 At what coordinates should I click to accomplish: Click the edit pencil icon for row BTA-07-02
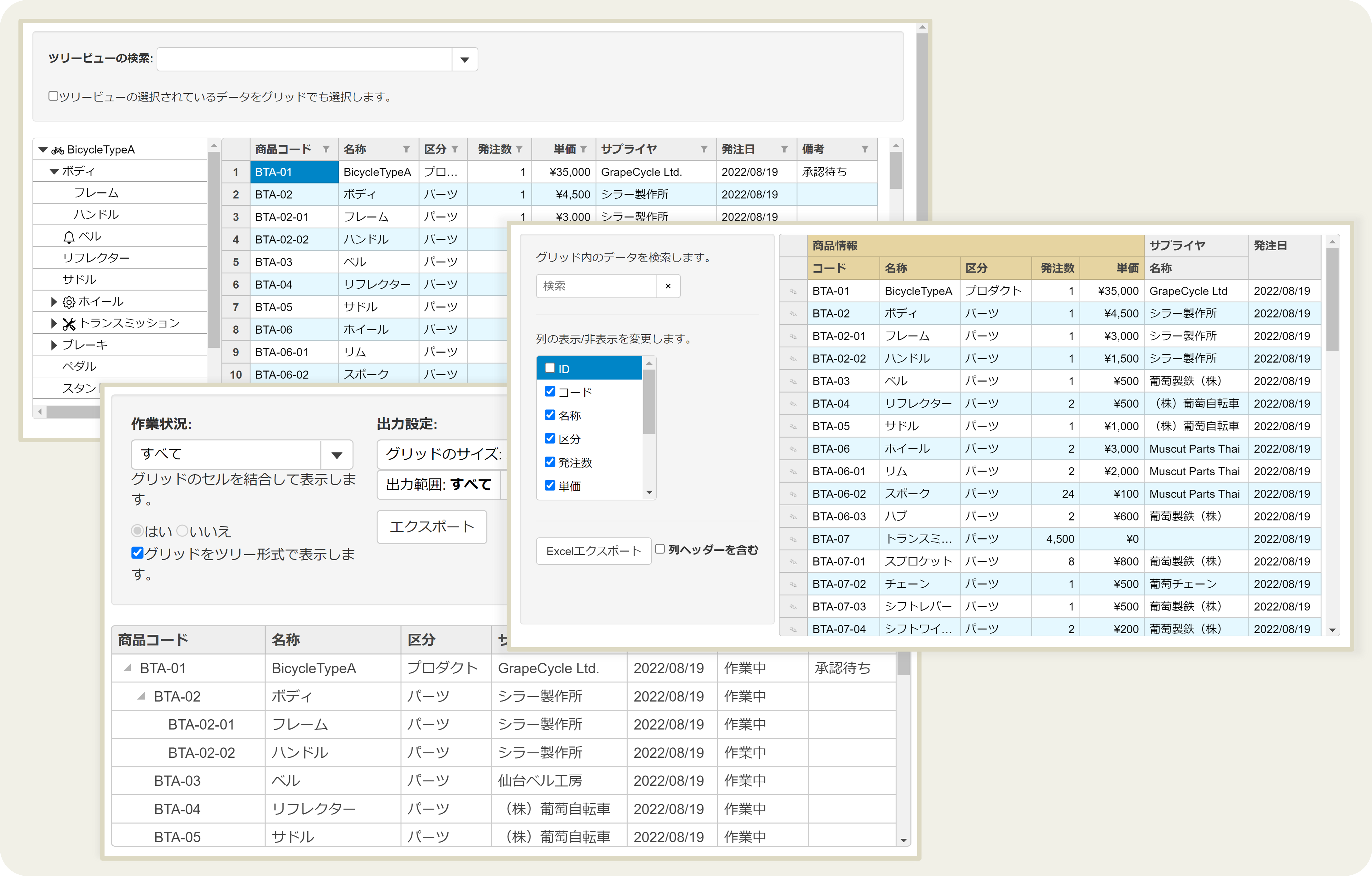click(x=793, y=584)
